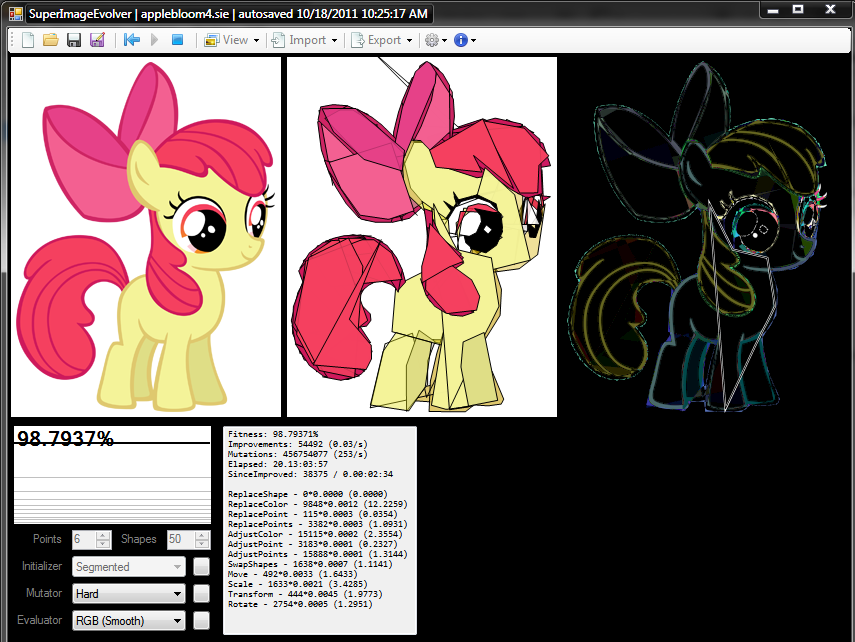Click the Shapes value field

pos(180,539)
